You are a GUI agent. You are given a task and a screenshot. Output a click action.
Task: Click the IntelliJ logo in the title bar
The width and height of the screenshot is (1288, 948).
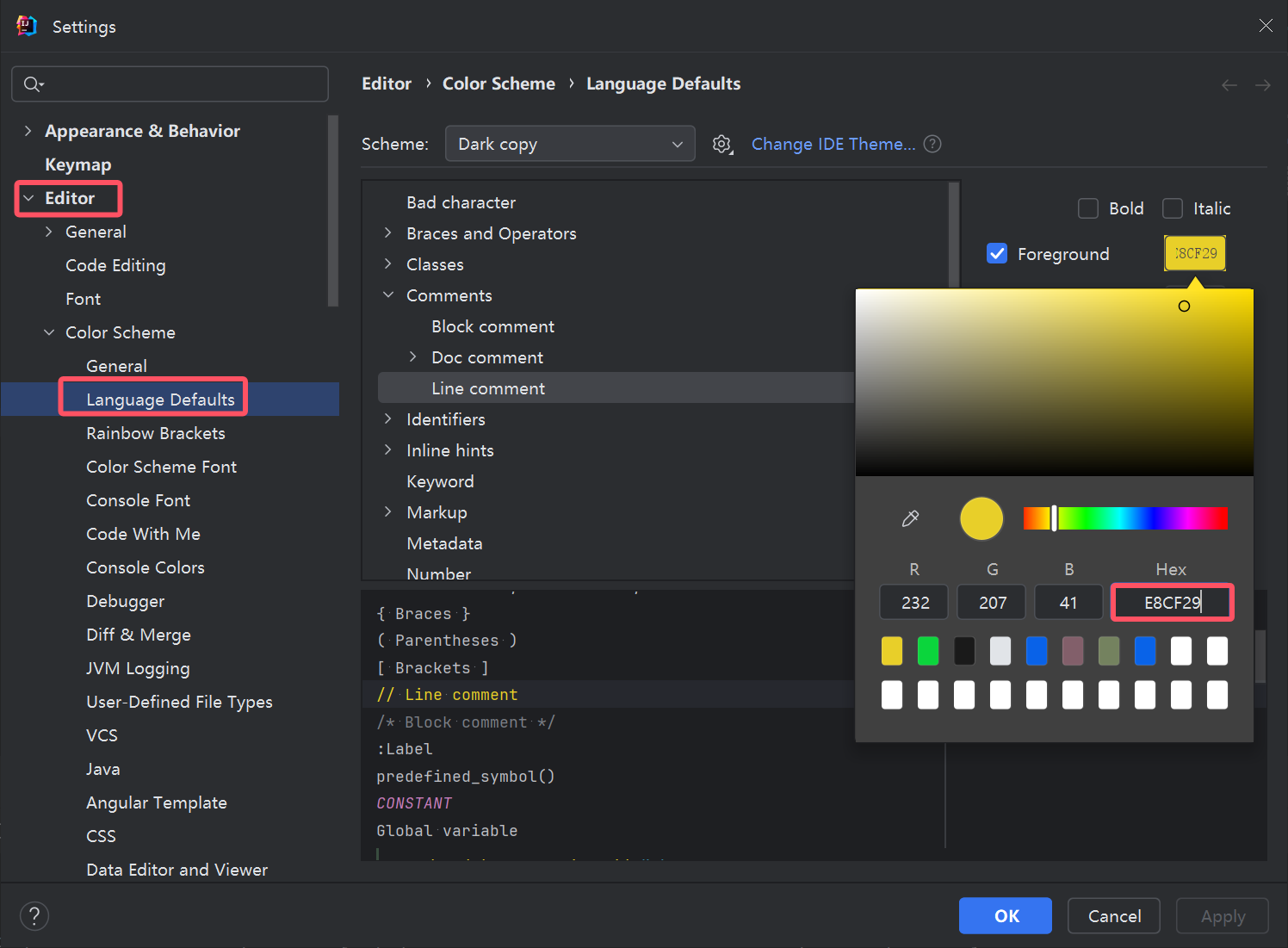pyautogui.click(x=27, y=26)
